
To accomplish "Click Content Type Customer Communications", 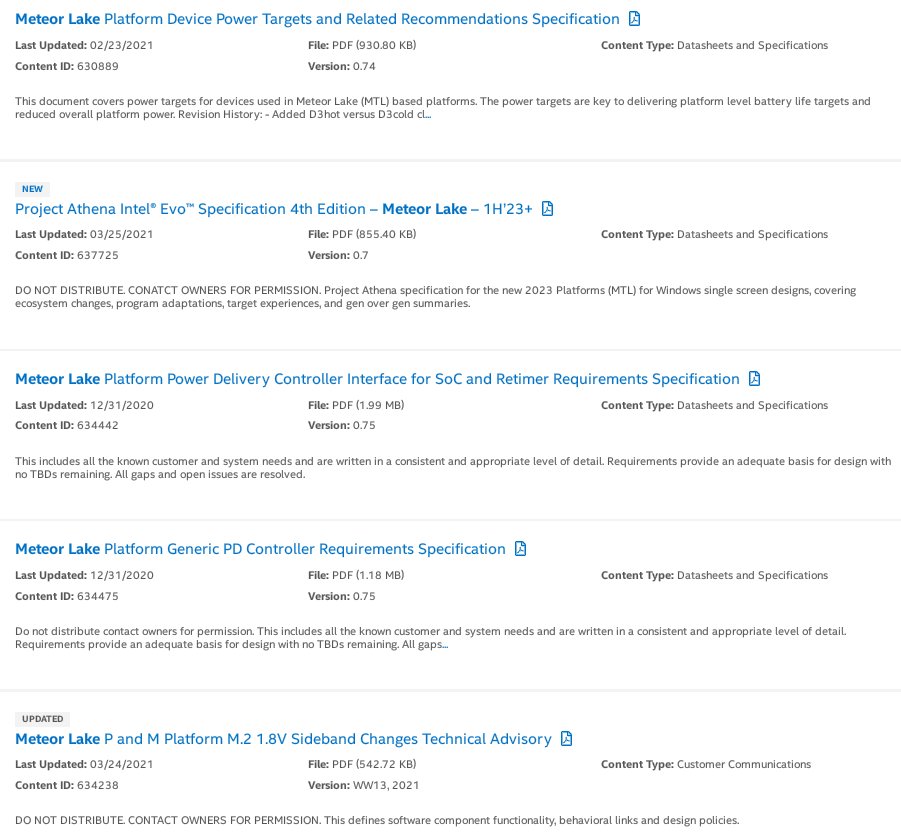I will coord(706,764).
